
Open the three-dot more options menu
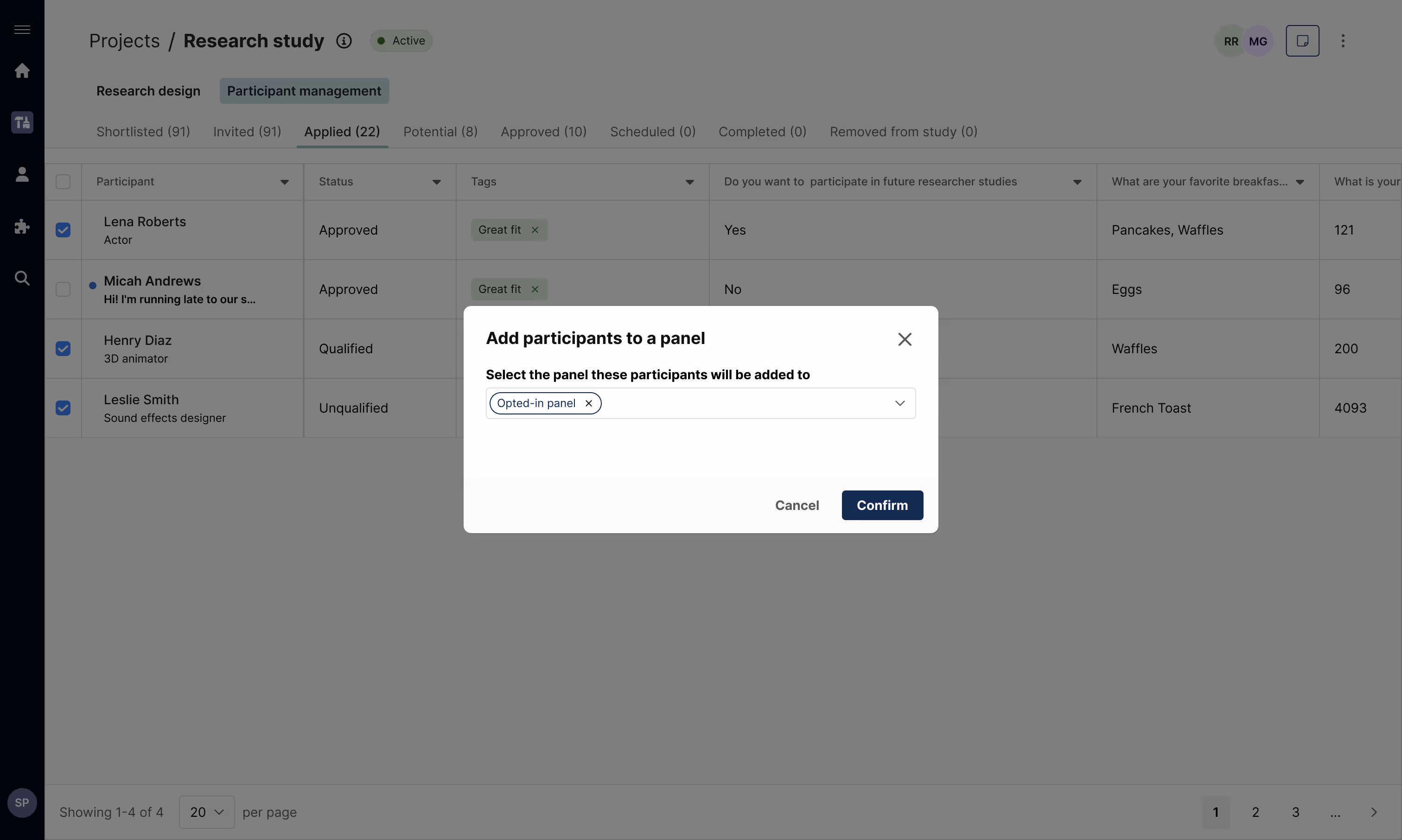click(1343, 41)
